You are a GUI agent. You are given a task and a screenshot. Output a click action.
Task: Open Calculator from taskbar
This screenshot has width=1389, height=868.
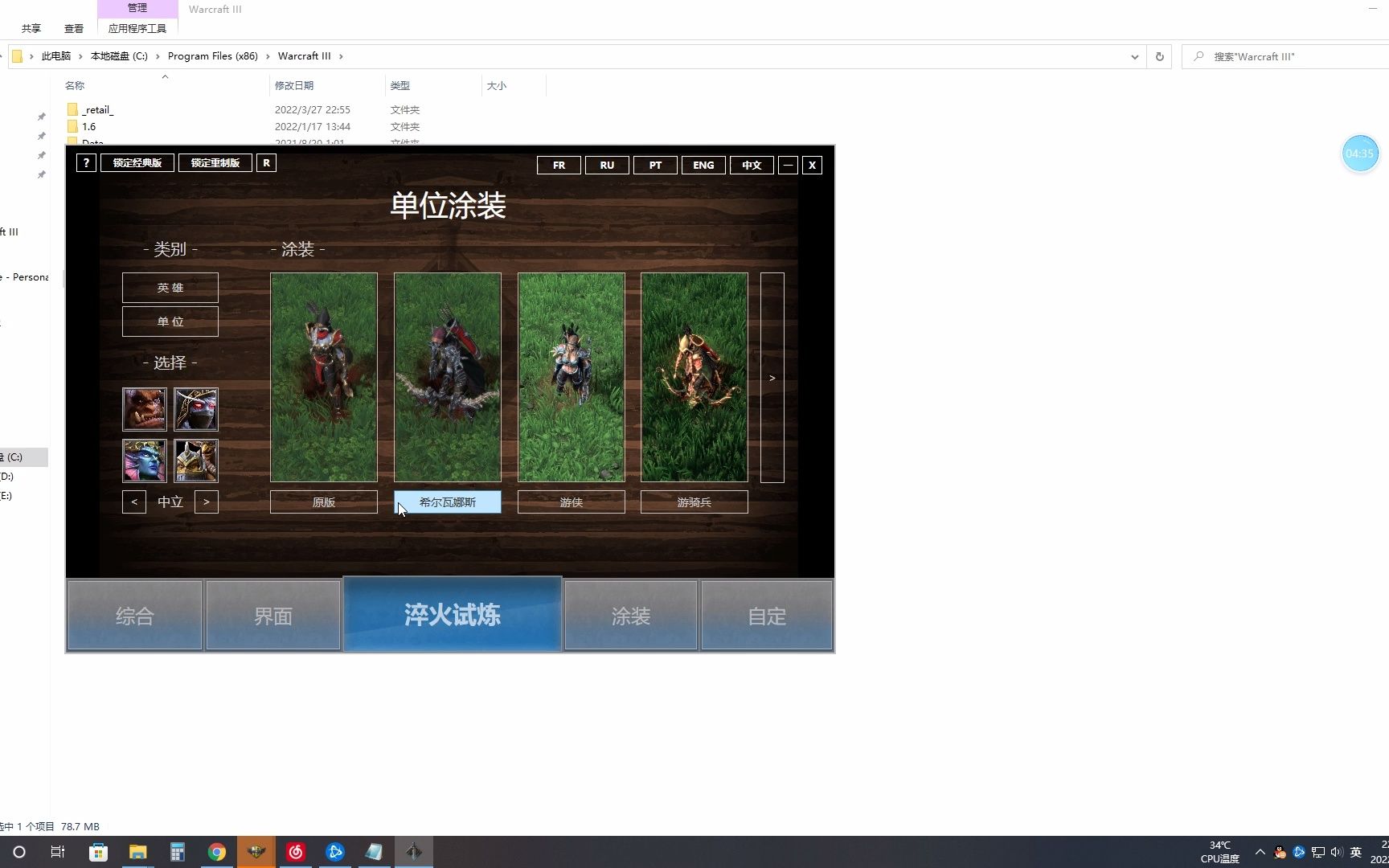(x=178, y=852)
